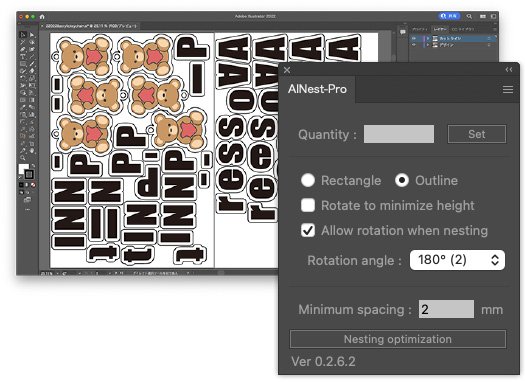This screenshot has width=525, height=382.
Task: Click the Nesting optimization button
Action: (398, 339)
